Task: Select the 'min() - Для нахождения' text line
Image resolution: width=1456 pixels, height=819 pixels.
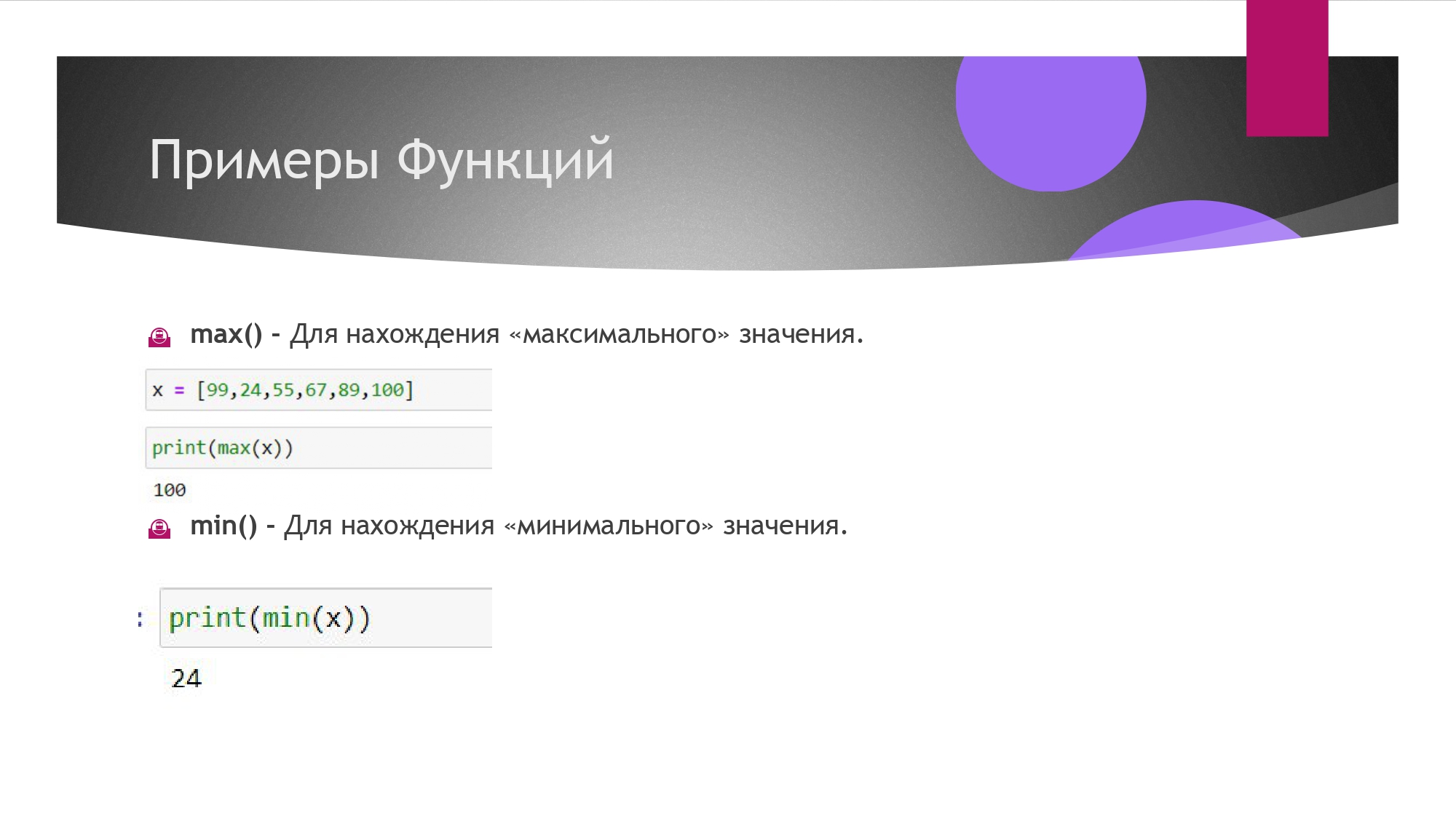Action: tap(518, 526)
